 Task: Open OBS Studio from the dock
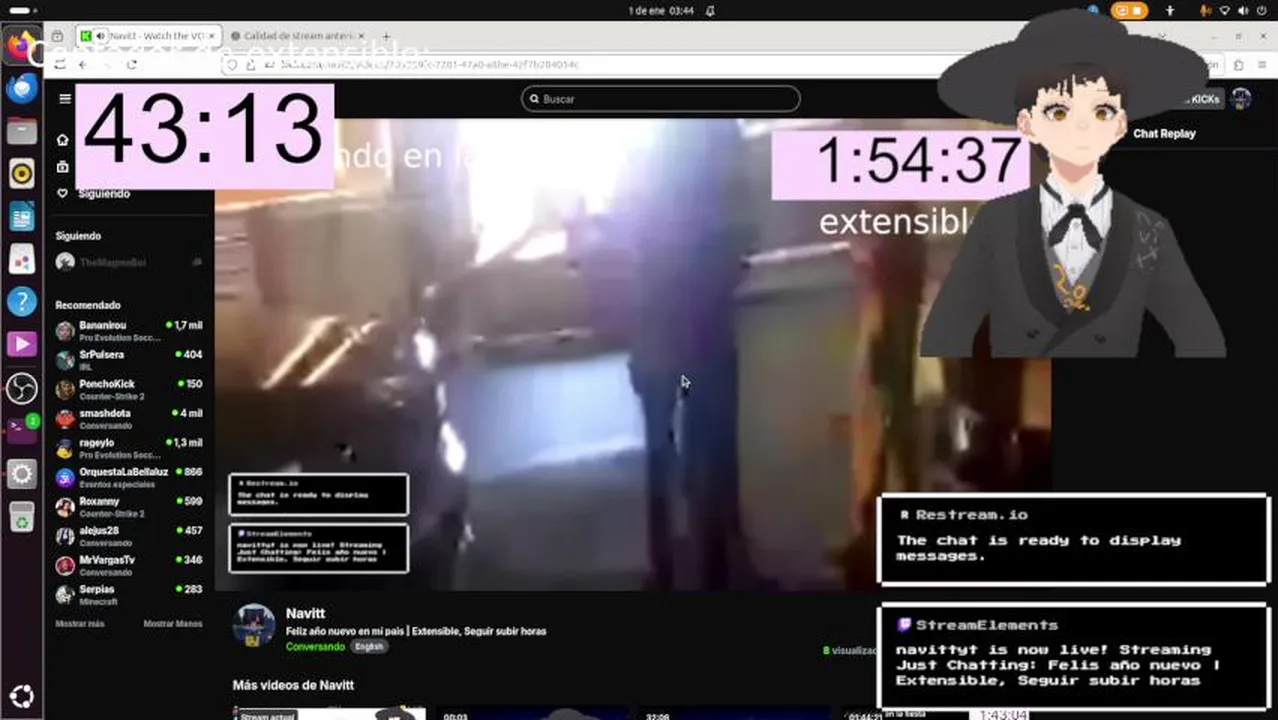click(x=22, y=388)
